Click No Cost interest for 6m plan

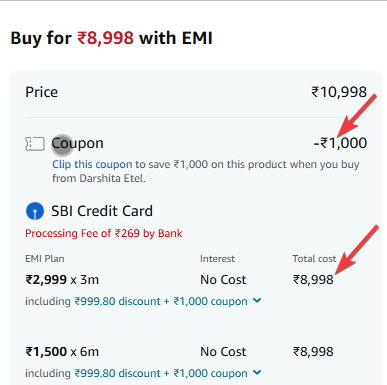223,352
